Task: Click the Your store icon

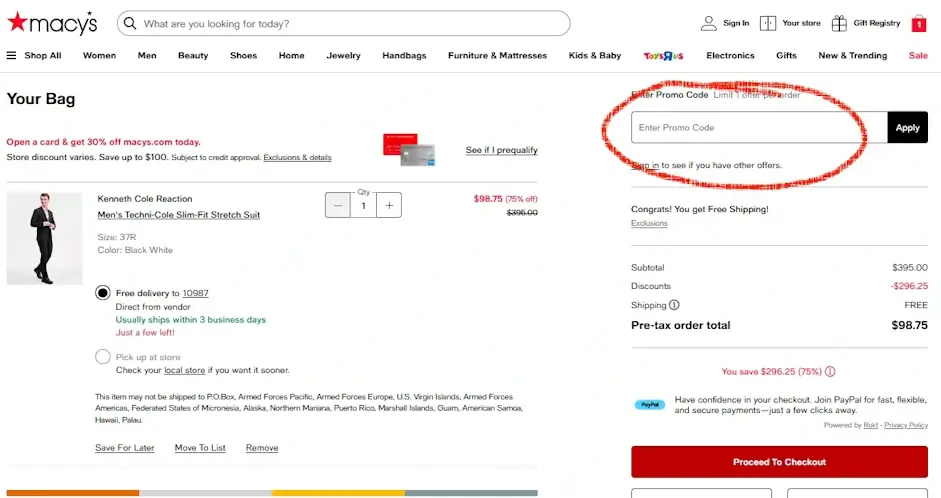Action: pos(768,23)
